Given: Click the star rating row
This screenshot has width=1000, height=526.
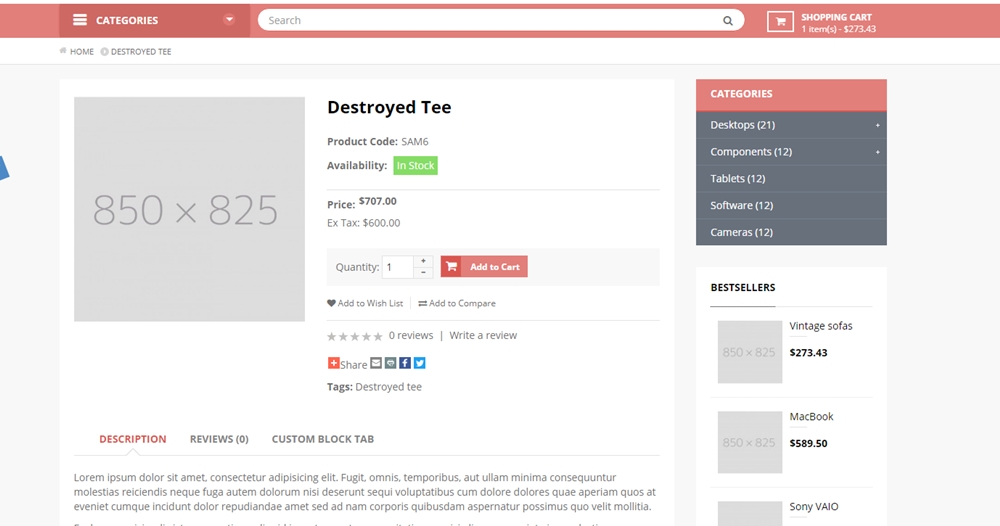Looking at the screenshot, I should [355, 336].
